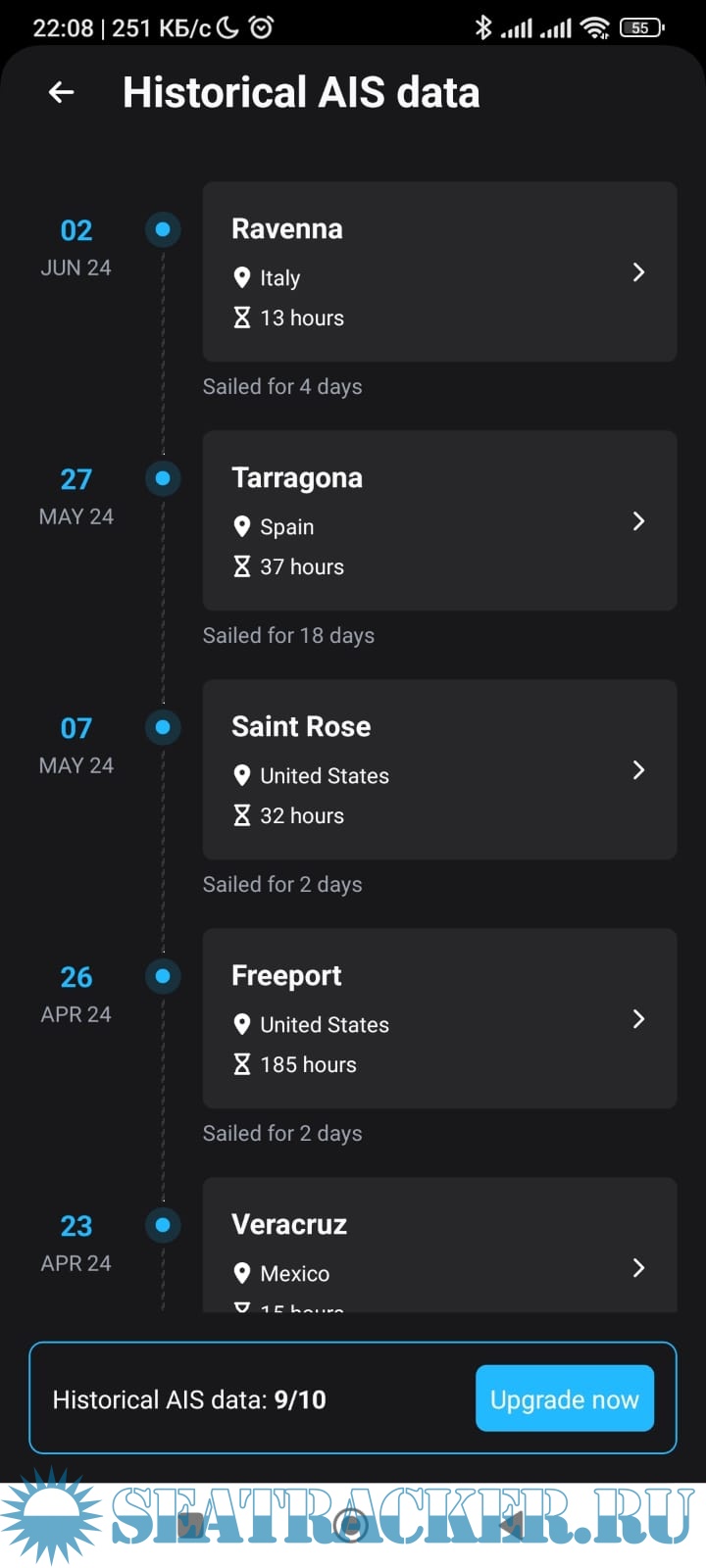Click the hourglass icon beside 185 hours
This screenshot has height=1568, width=706.
[x=242, y=1064]
